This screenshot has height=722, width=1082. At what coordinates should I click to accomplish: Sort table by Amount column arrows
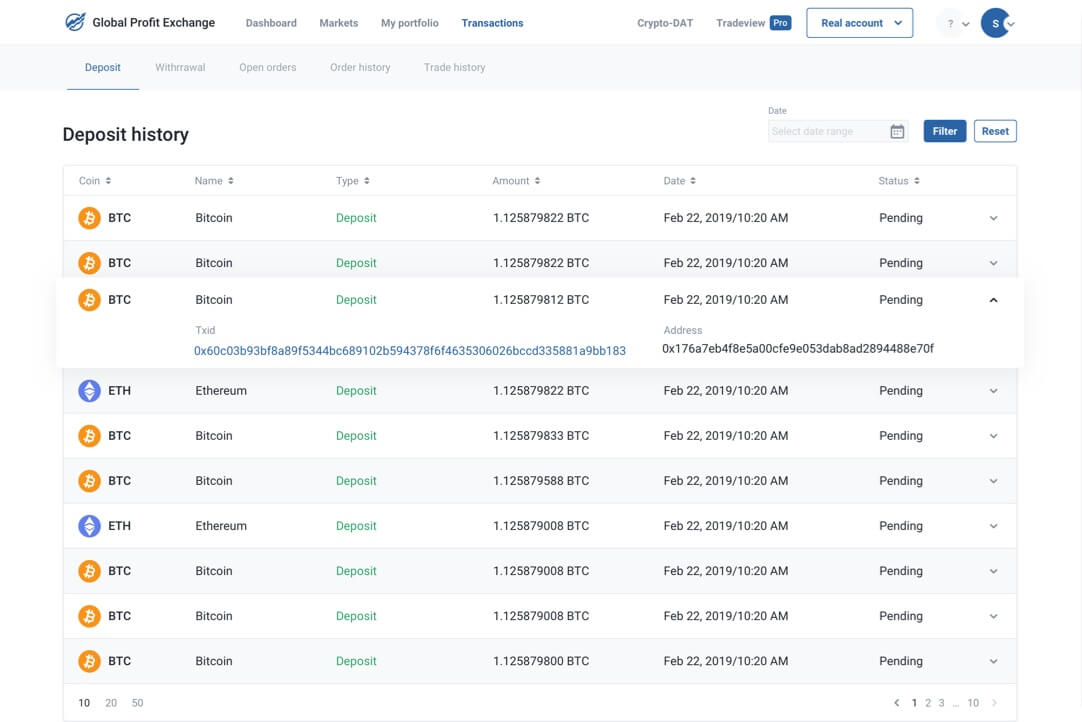coord(537,181)
